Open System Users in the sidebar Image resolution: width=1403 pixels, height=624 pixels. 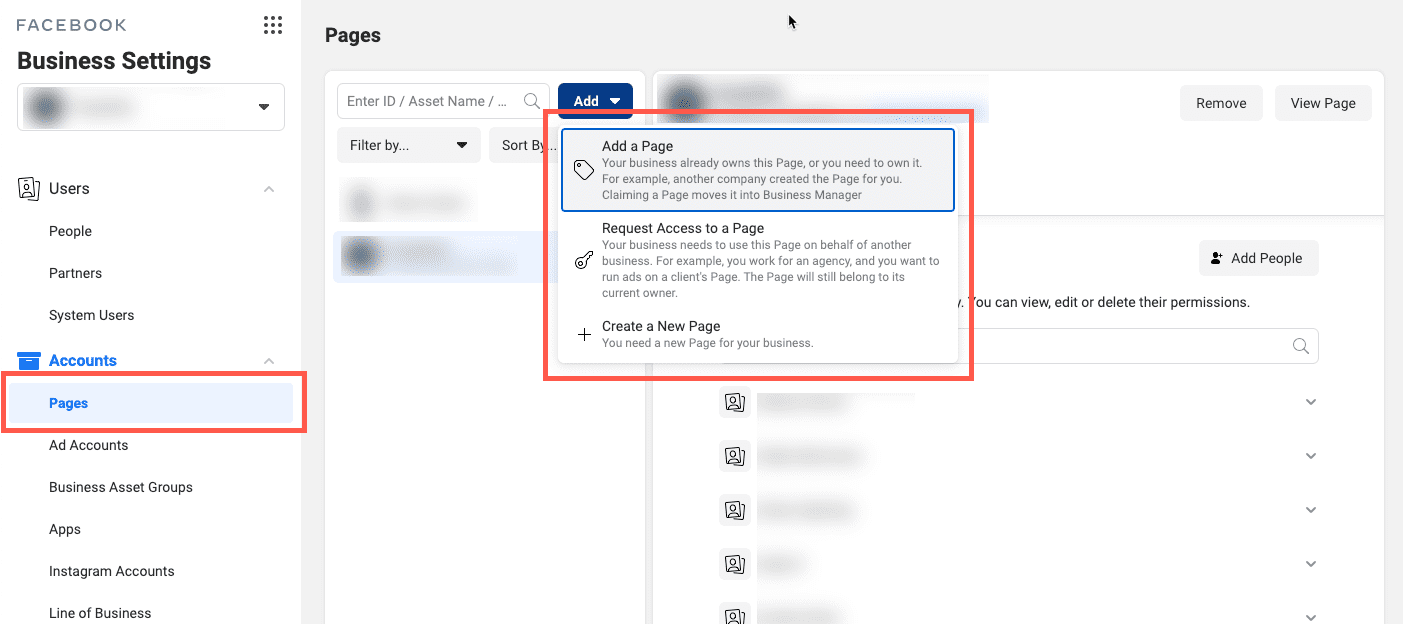coord(91,315)
